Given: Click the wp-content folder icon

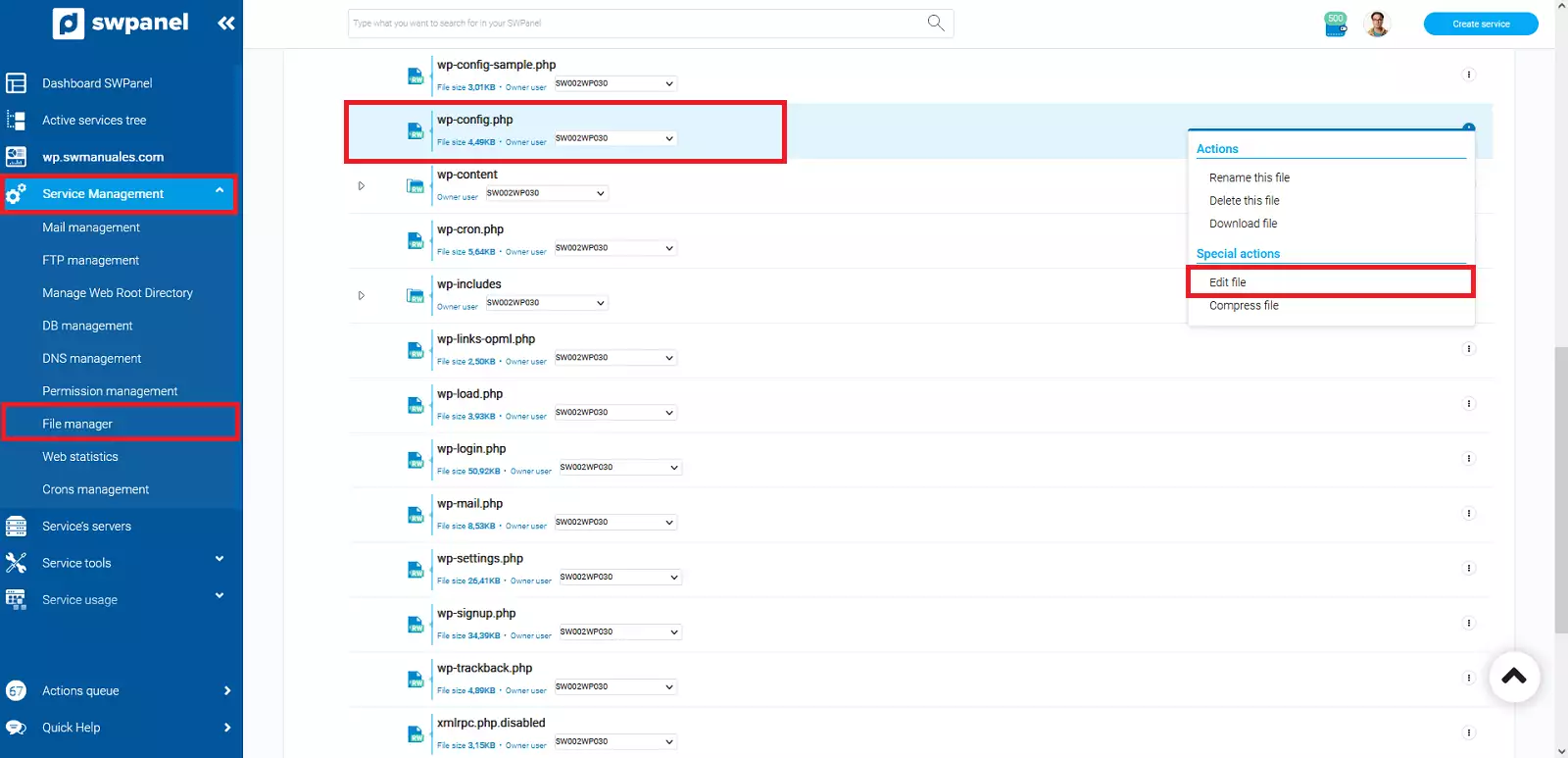Looking at the screenshot, I should (x=416, y=186).
